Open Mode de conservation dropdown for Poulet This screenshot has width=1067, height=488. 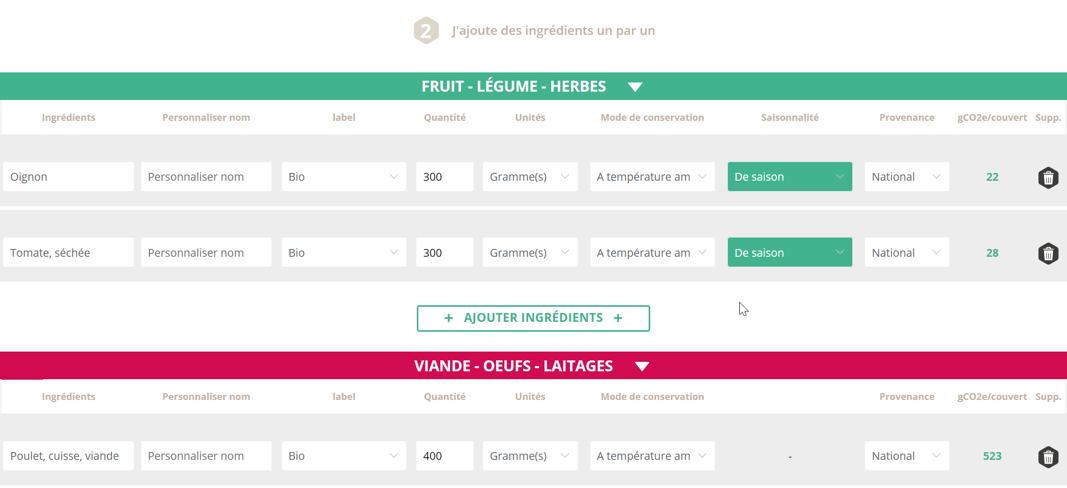(x=651, y=456)
